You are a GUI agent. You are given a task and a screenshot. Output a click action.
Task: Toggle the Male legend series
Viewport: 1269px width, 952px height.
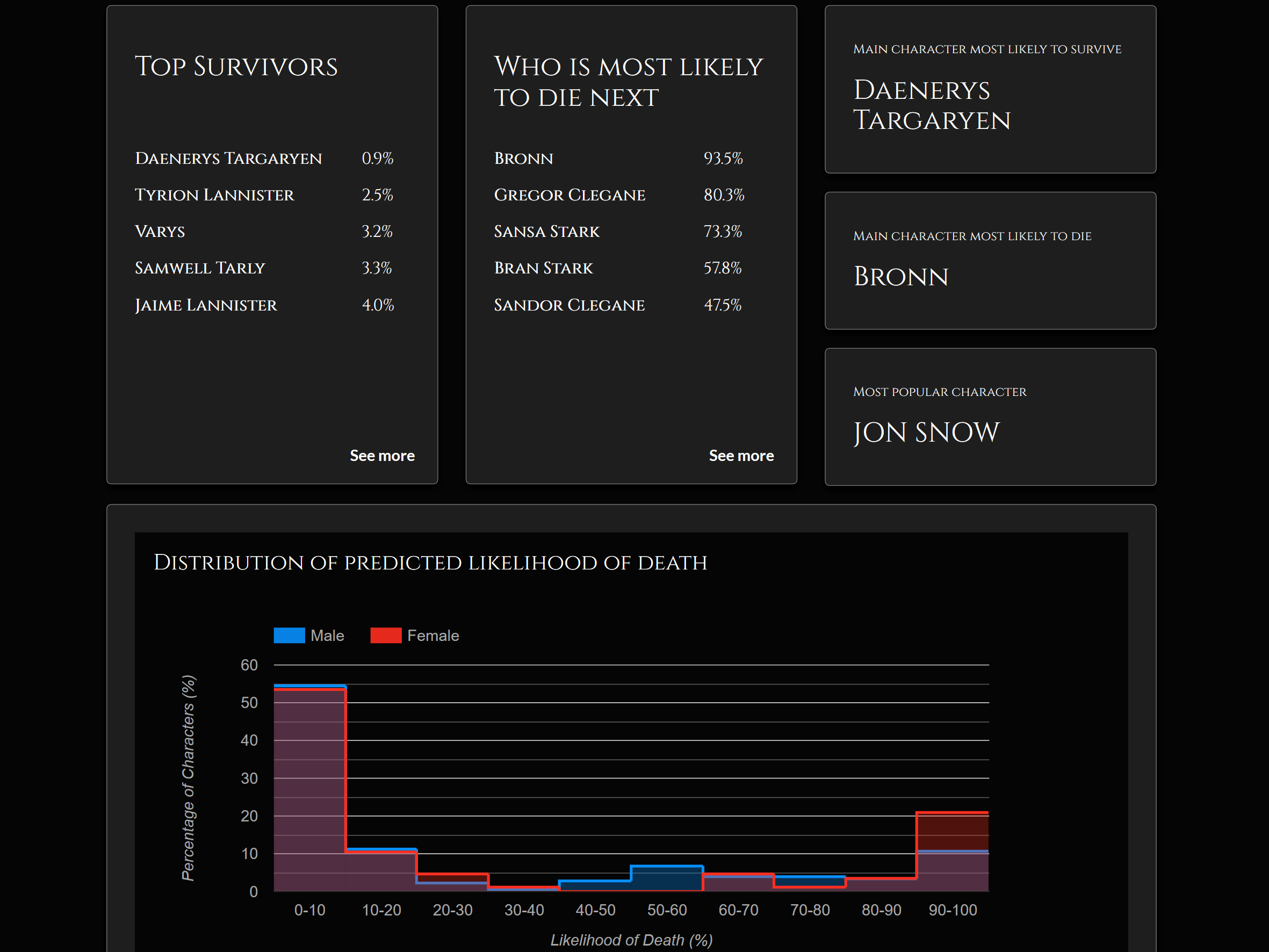[327, 635]
